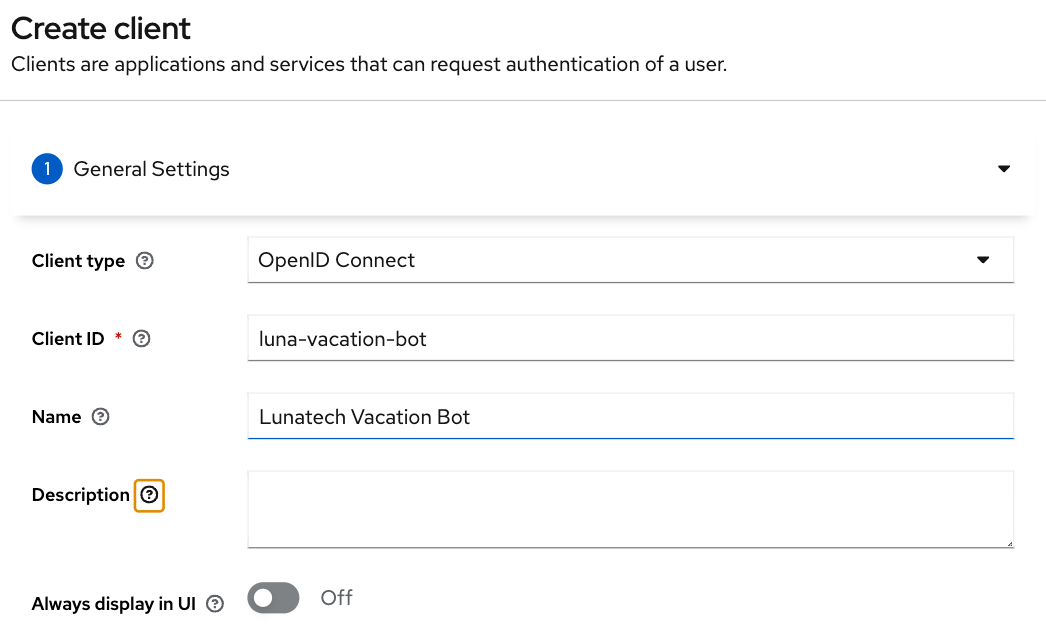Click the Description field label
This screenshot has width=1046, height=638.
tap(81, 495)
